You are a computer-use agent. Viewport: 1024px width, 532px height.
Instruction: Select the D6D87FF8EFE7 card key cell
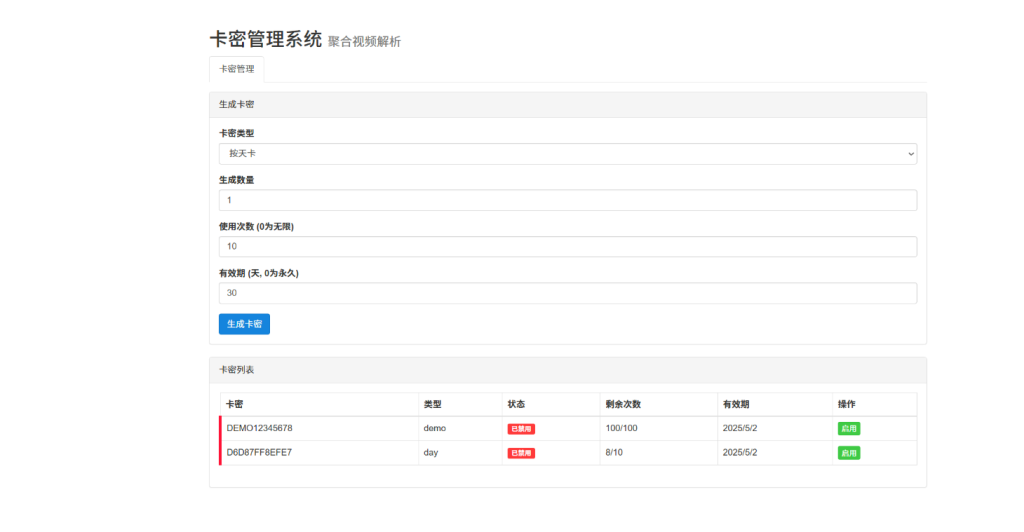coord(260,453)
